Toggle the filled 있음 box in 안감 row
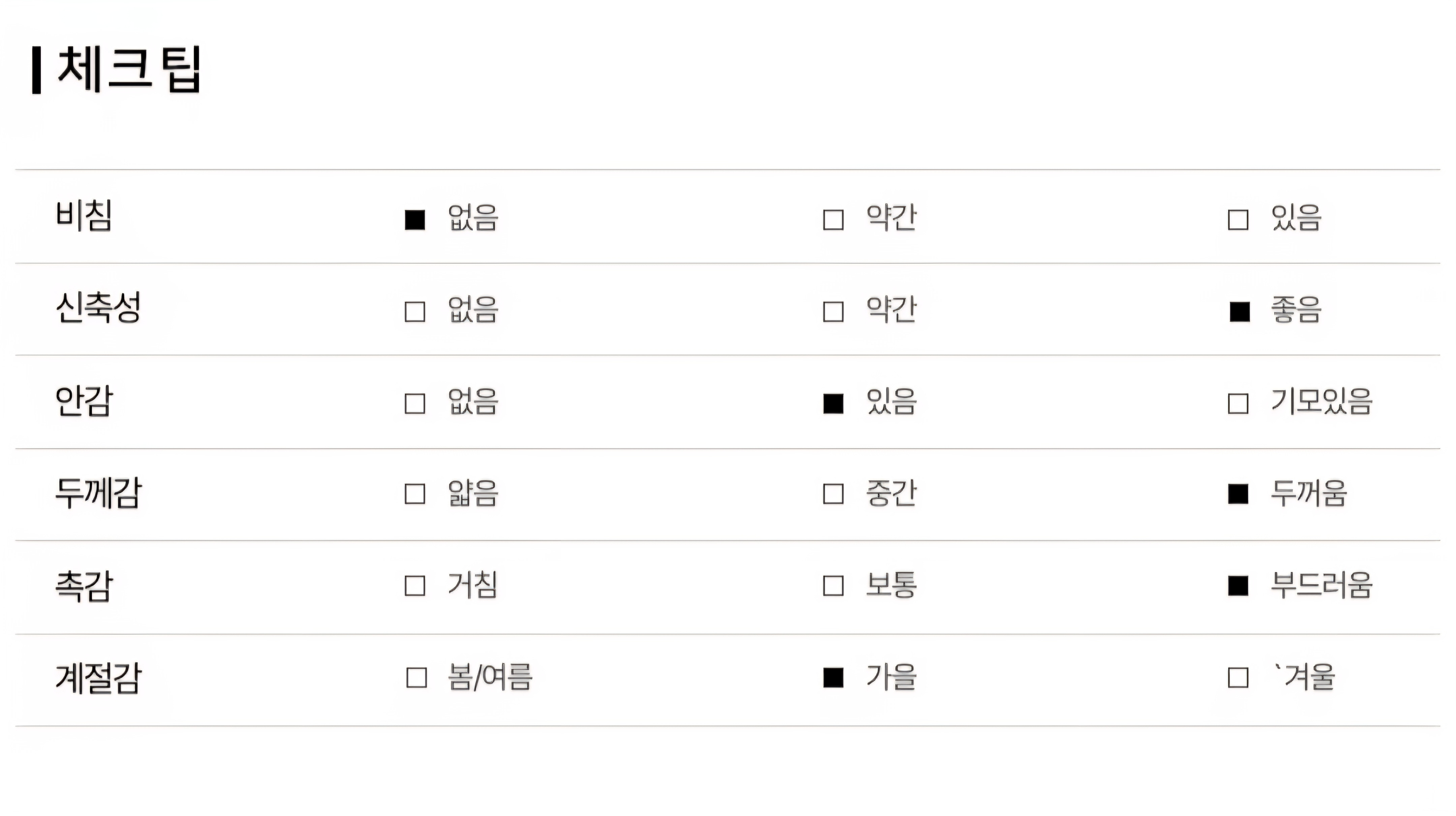Screen dimensions: 1456x816 tap(833, 404)
